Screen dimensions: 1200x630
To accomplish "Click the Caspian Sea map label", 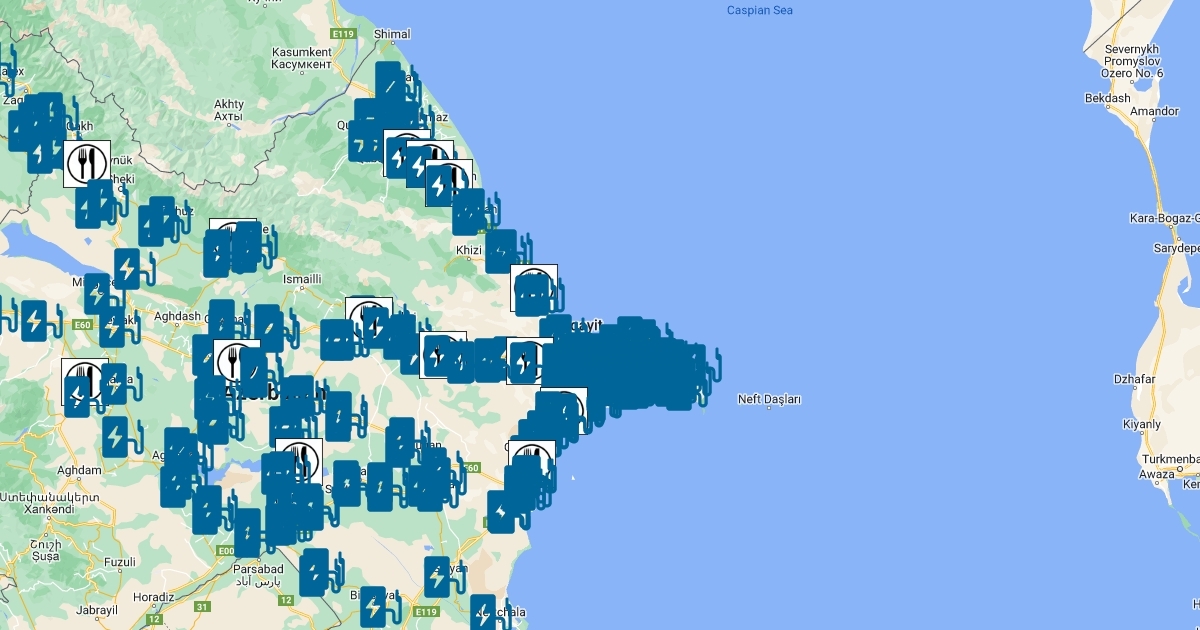I will [x=760, y=11].
